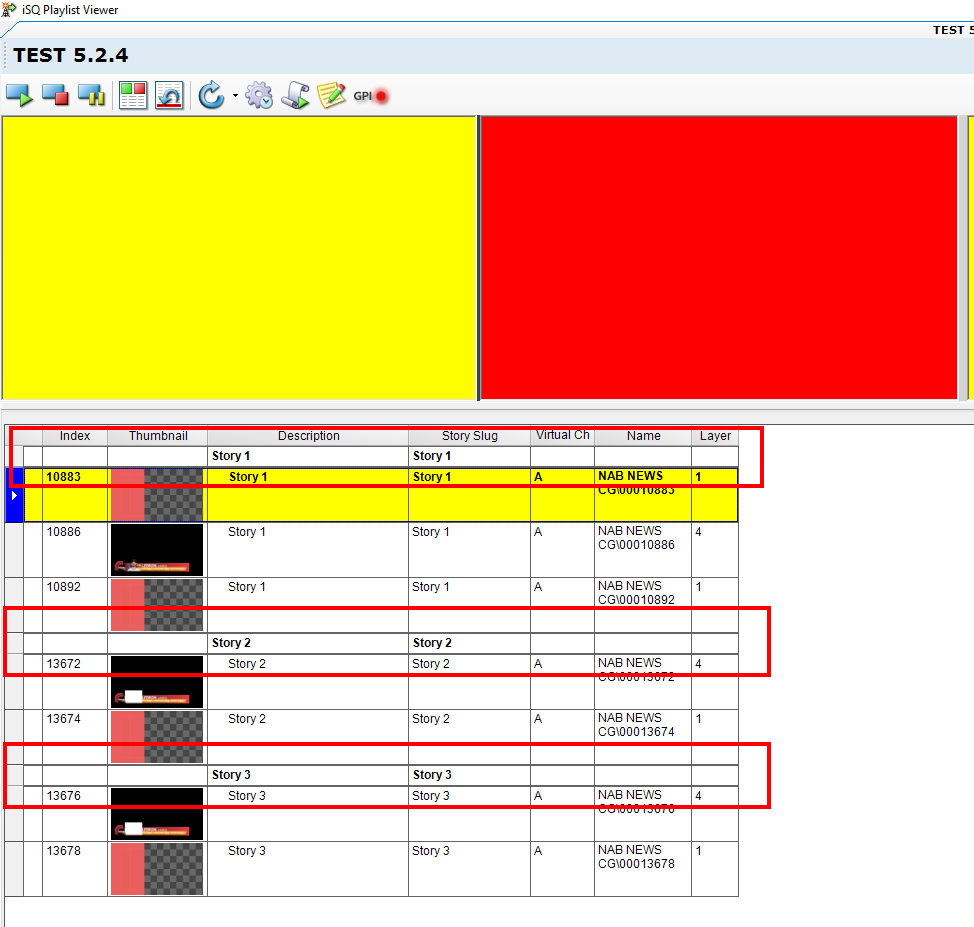Viewport: 974px width, 927px height.
Task: Click the stop playlist toolbar icon
Action: tap(55, 96)
